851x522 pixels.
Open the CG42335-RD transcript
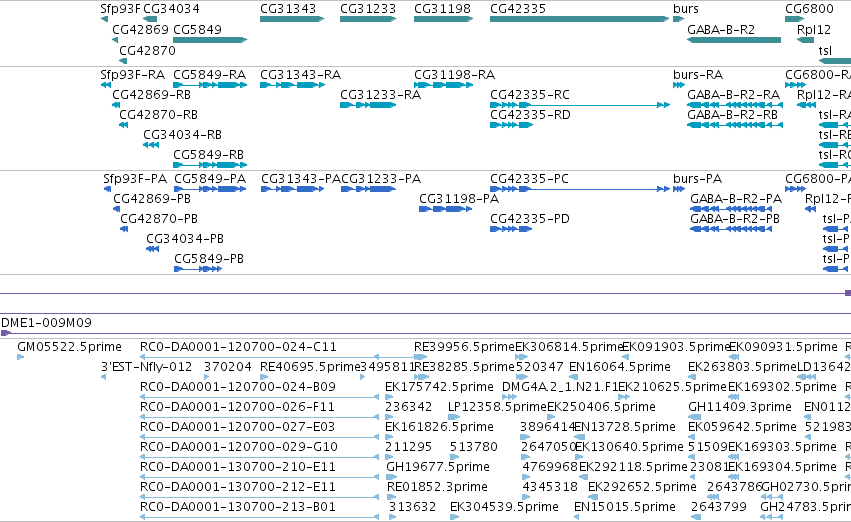click(530, 114)
